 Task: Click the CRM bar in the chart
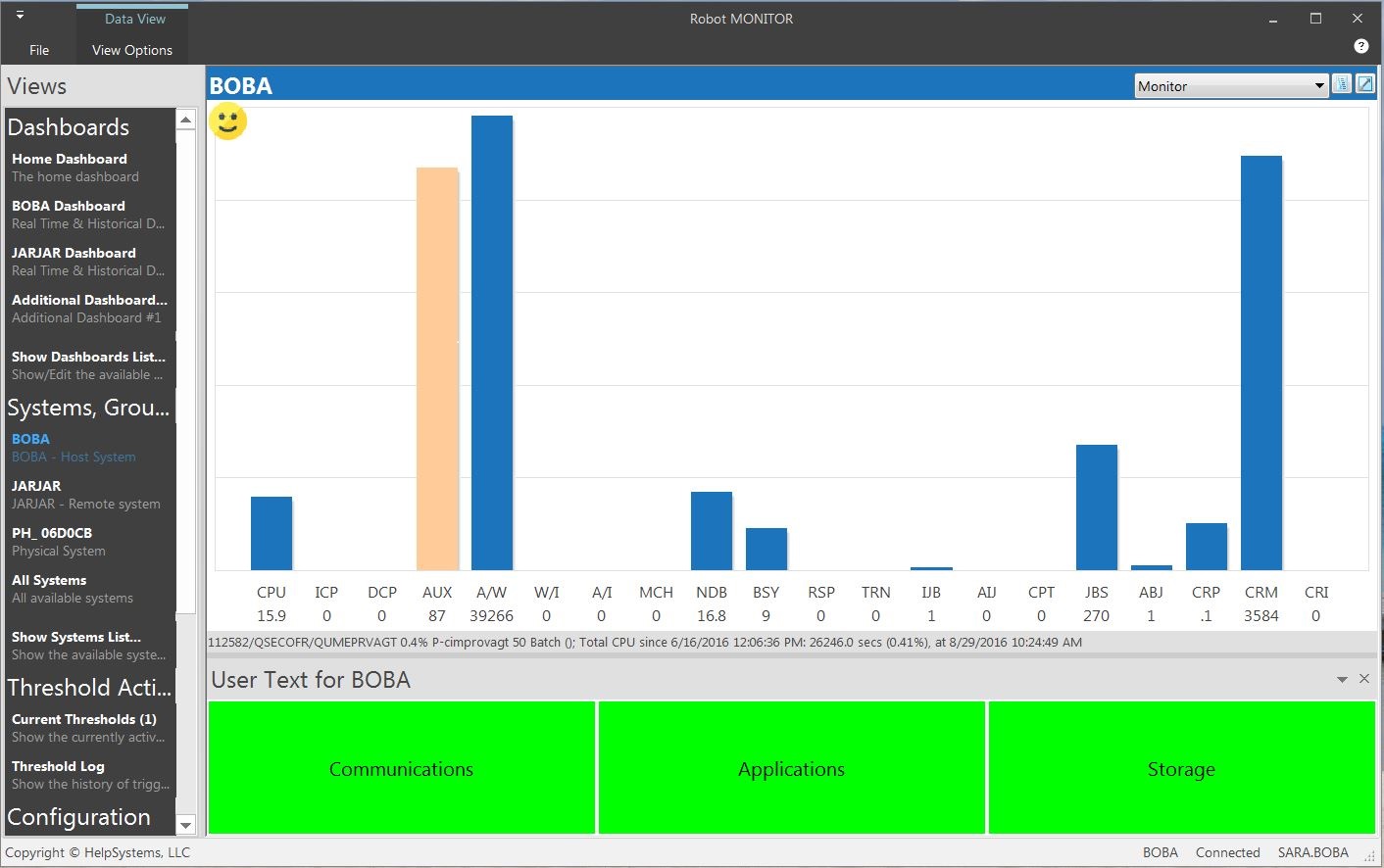point(1261,363)
